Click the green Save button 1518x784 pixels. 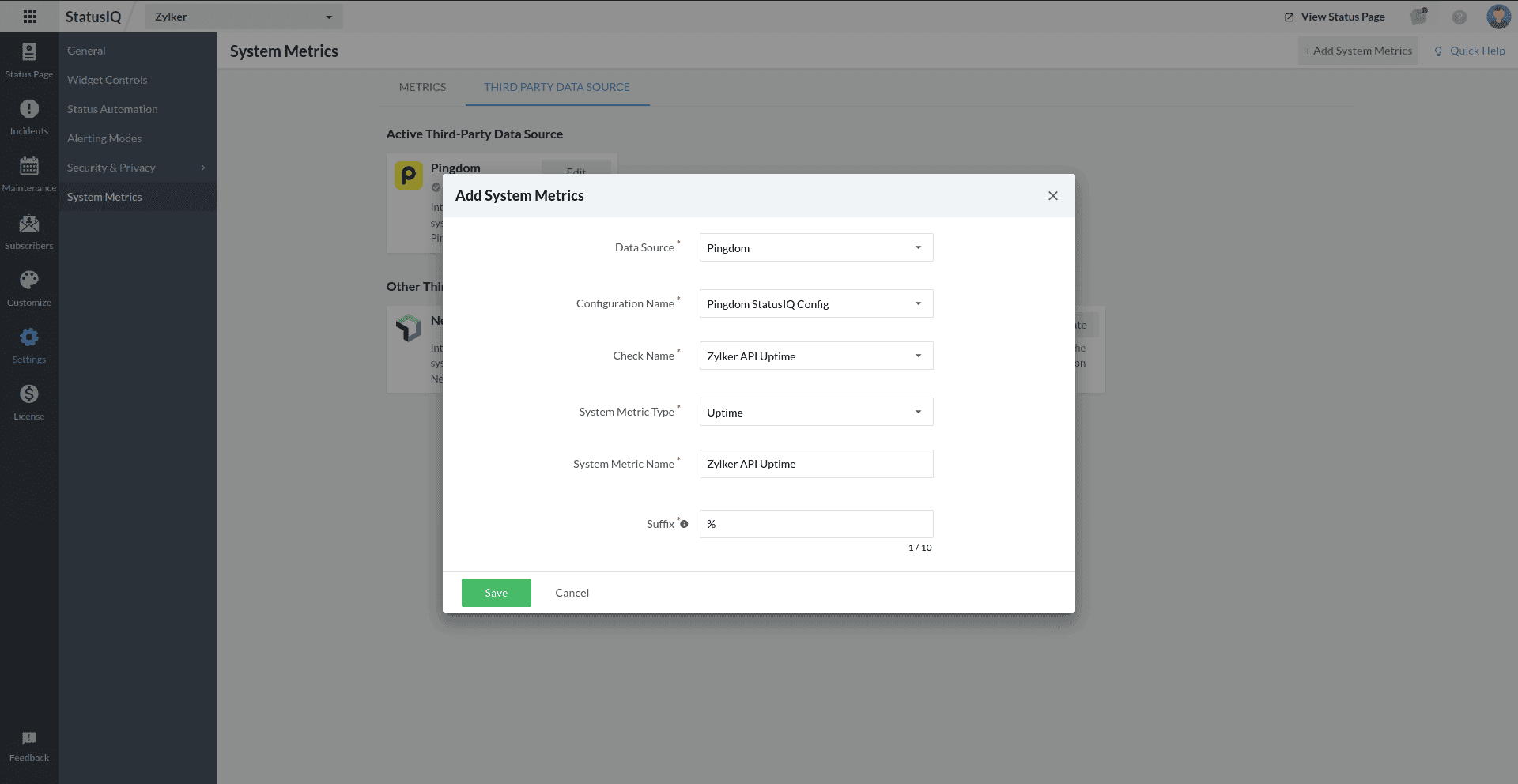496,593
